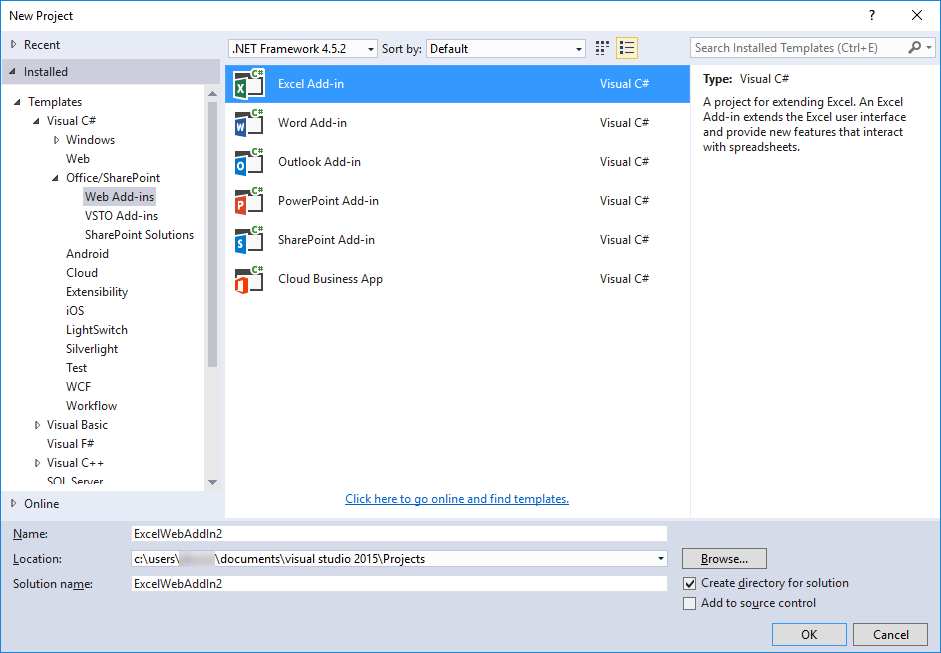The height and width of the screenshot is (653, 941).
Task: Open search options dropdown arrow
Action: 929,47
